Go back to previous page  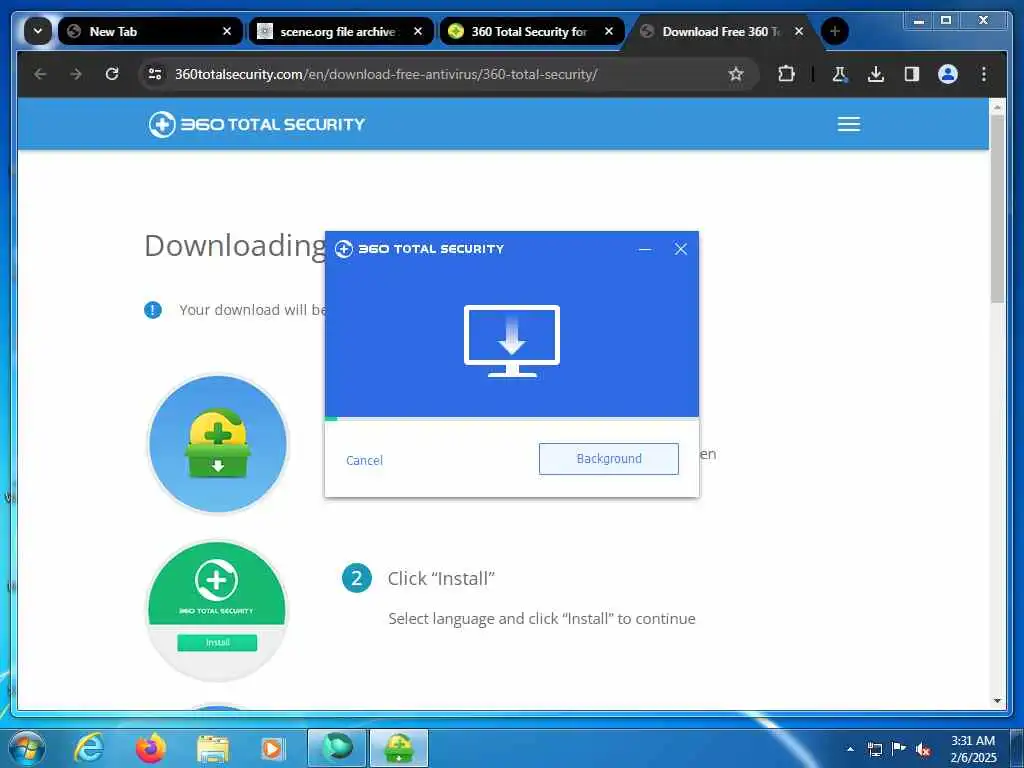pyautogui.click(x=40, y=74)
